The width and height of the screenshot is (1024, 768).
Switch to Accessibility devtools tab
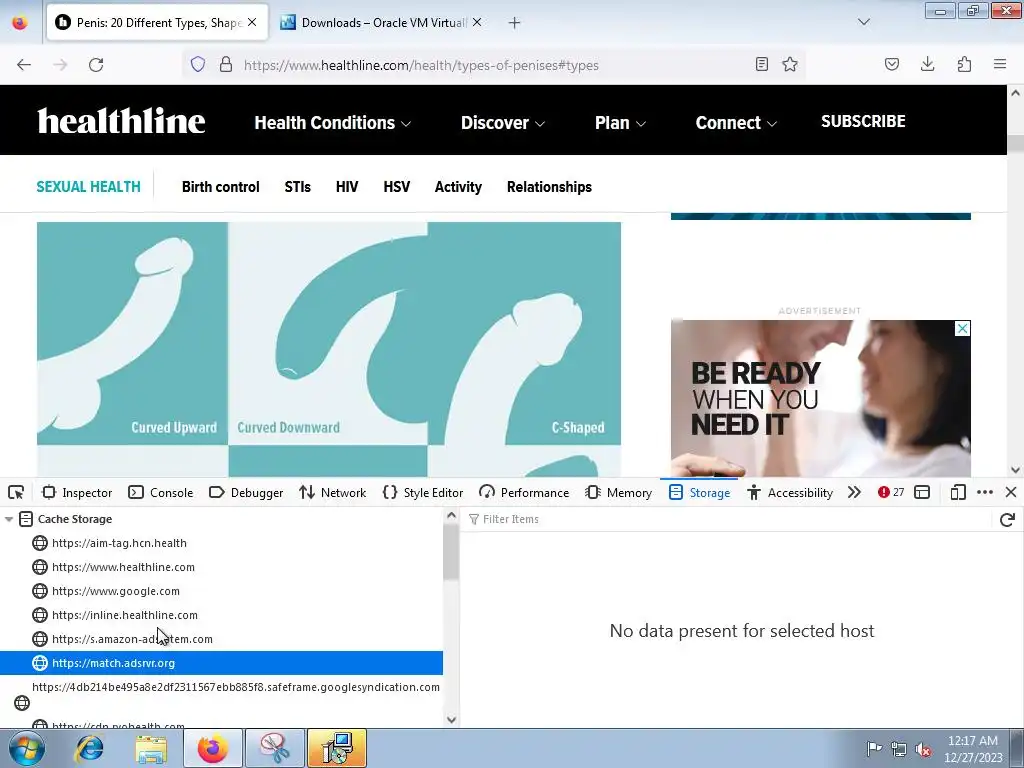coord(790,492)
